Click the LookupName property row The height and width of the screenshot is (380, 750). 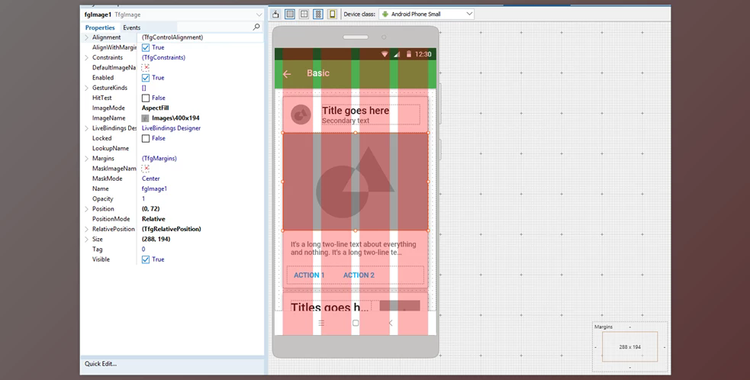click(x=172, y=148)
